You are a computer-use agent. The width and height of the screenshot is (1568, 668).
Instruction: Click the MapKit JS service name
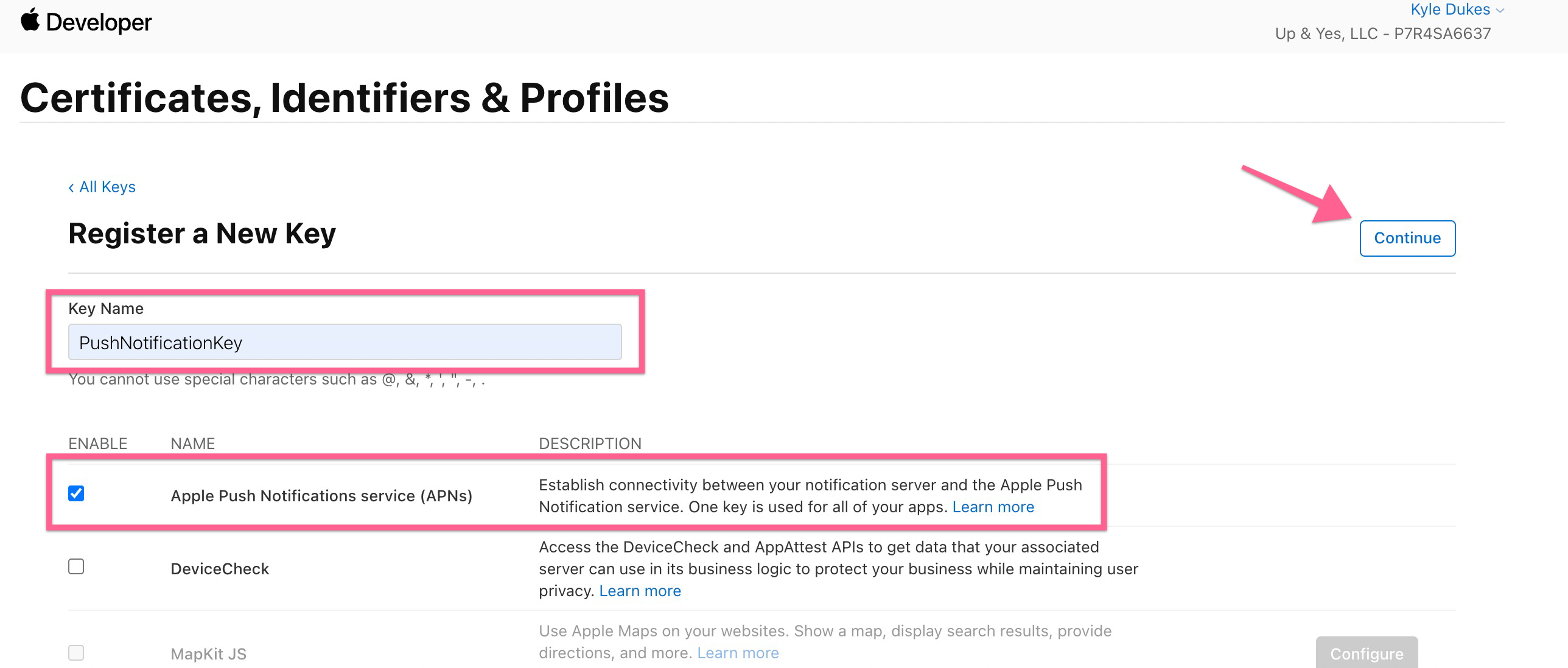208,654
